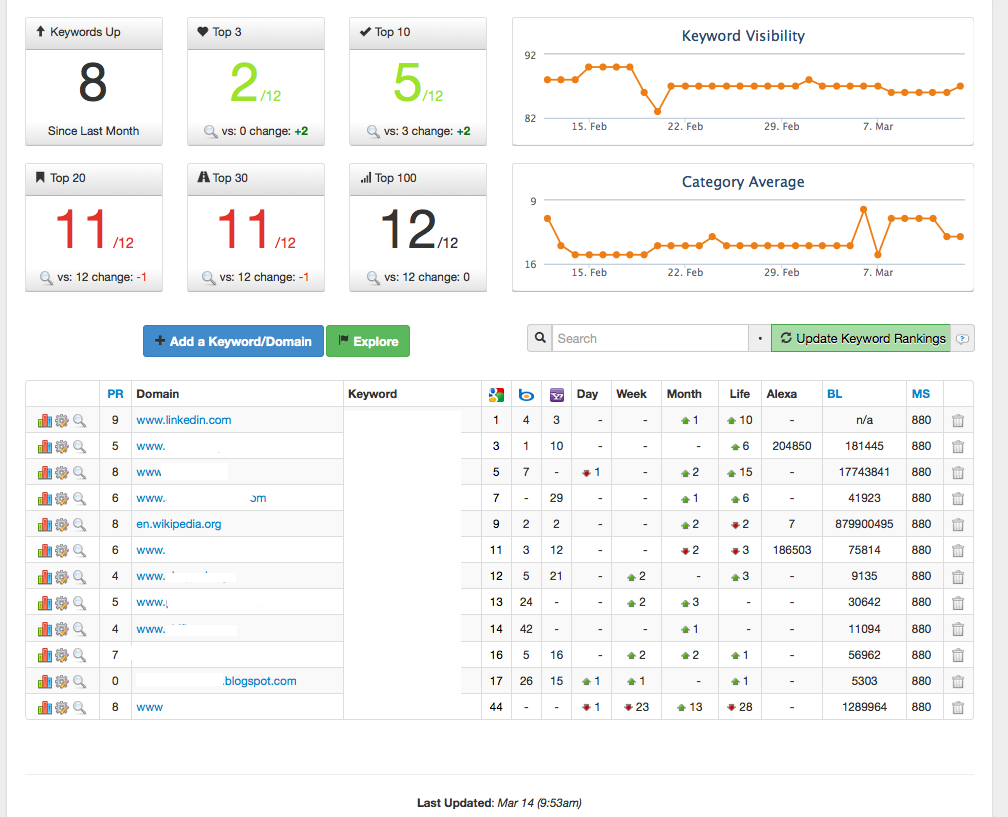The width and height of the screenshot is (1008, 817).
Task: Click the Search input field
Action: [x=650, y=338]
